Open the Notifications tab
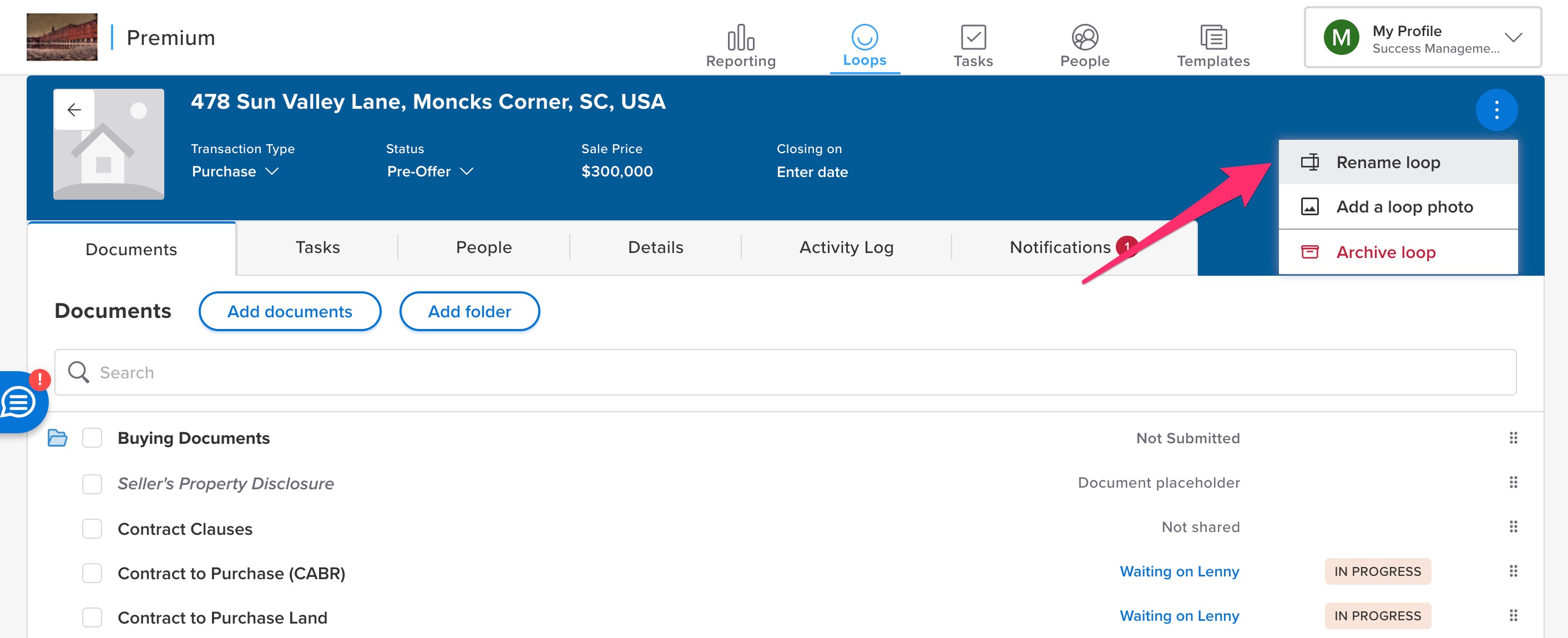1568x638 pixels. (1074, 247)
